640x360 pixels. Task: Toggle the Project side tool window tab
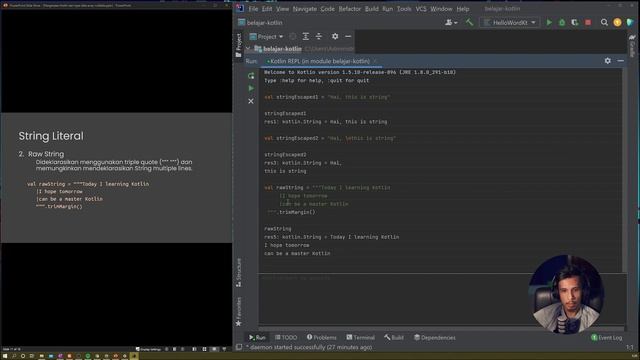[x=239, y=45]
